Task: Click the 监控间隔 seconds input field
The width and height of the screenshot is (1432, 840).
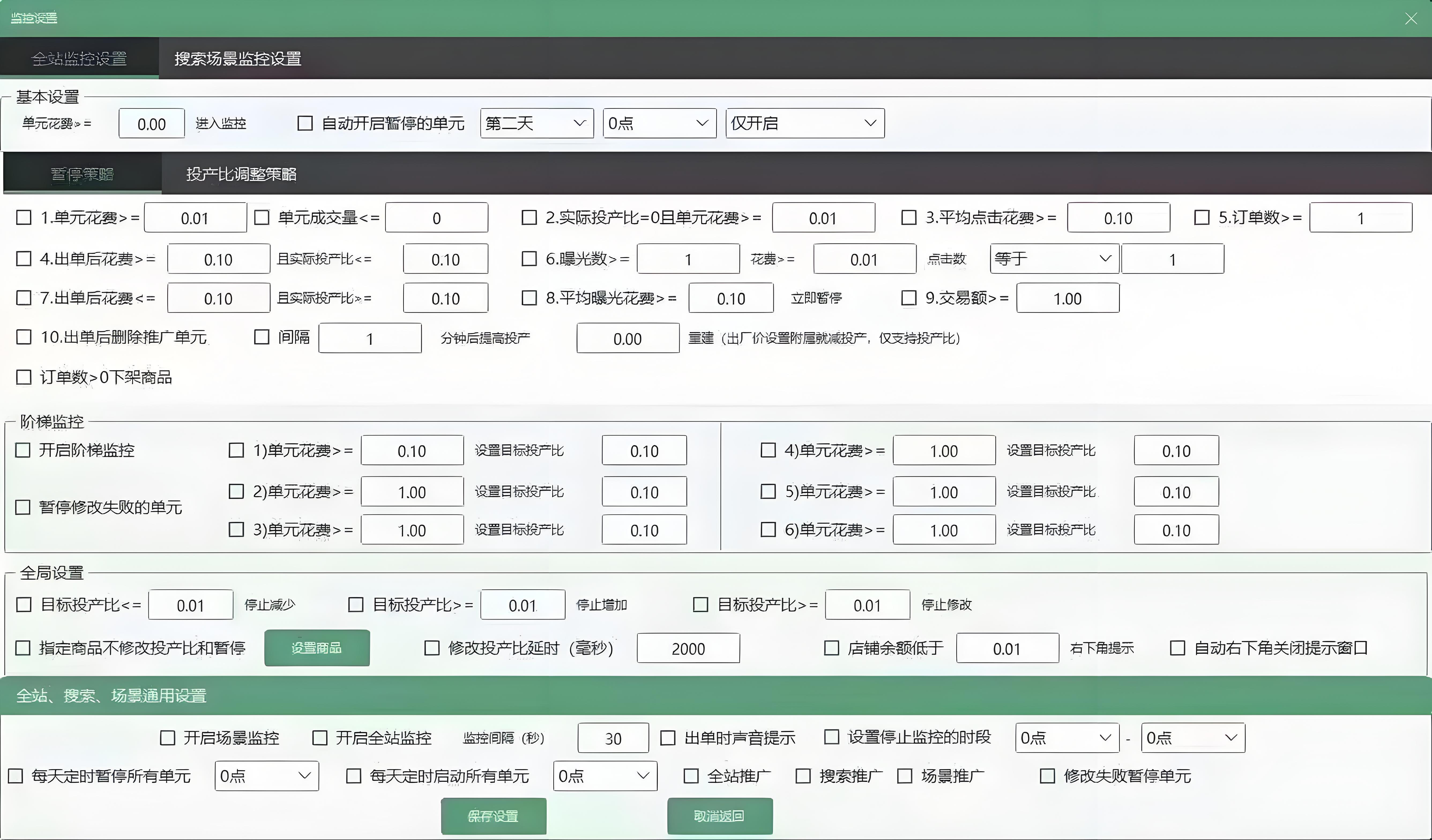Action: 613,738
